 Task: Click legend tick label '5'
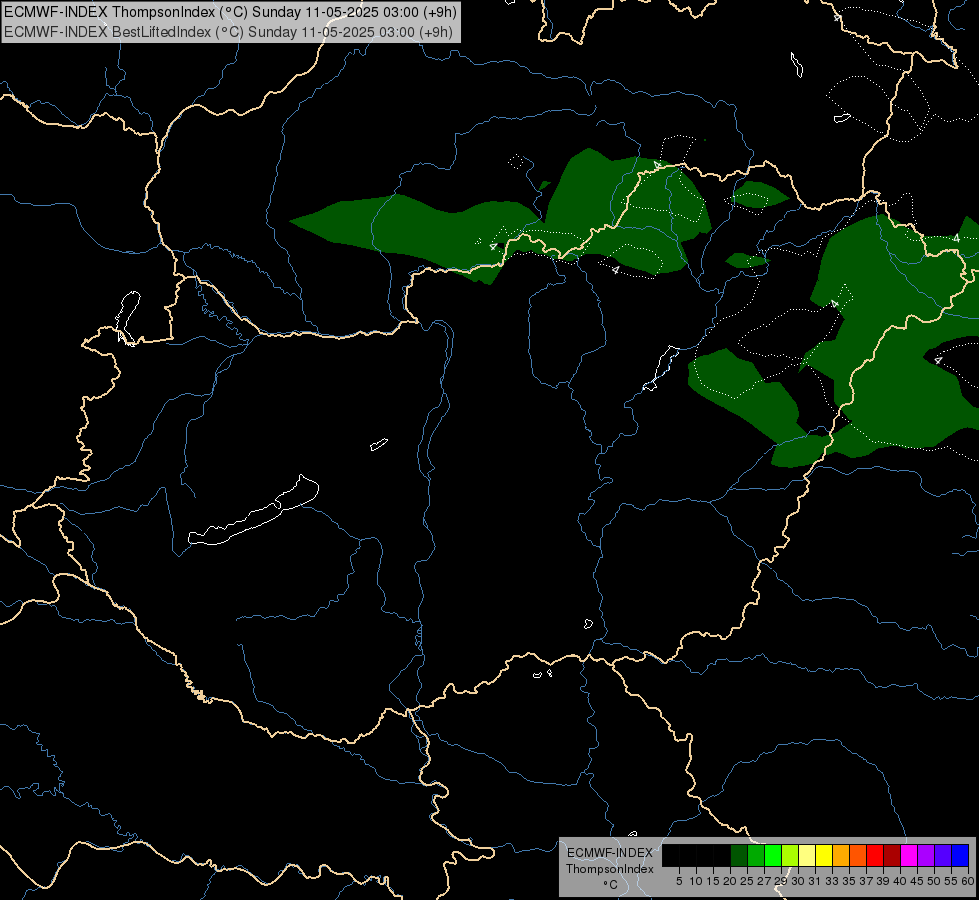coord(679,881)
